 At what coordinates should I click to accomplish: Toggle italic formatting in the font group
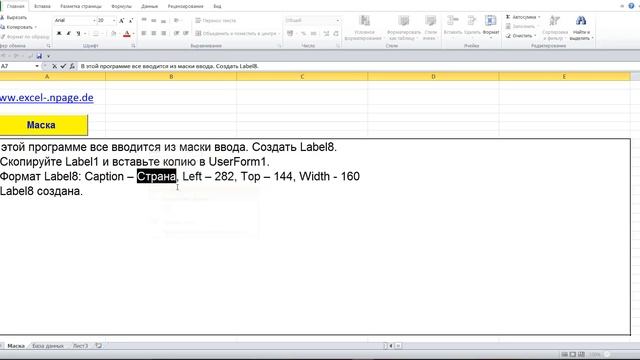[x=68, y=33]
